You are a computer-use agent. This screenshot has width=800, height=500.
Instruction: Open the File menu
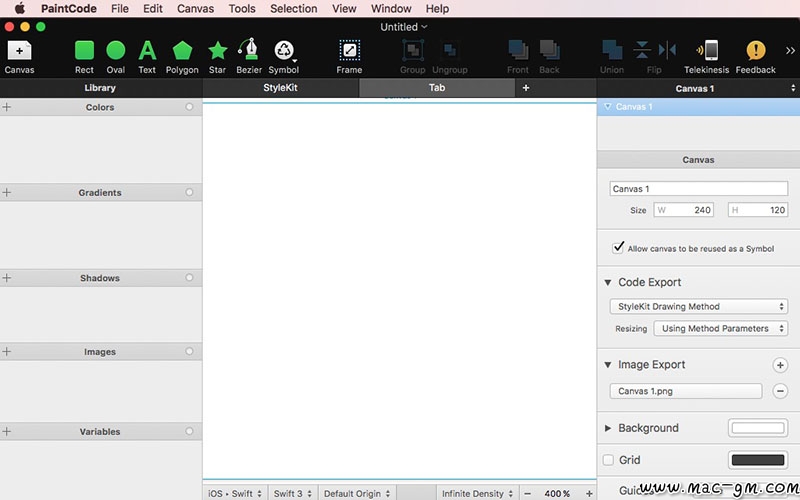[x=120, y=9]
